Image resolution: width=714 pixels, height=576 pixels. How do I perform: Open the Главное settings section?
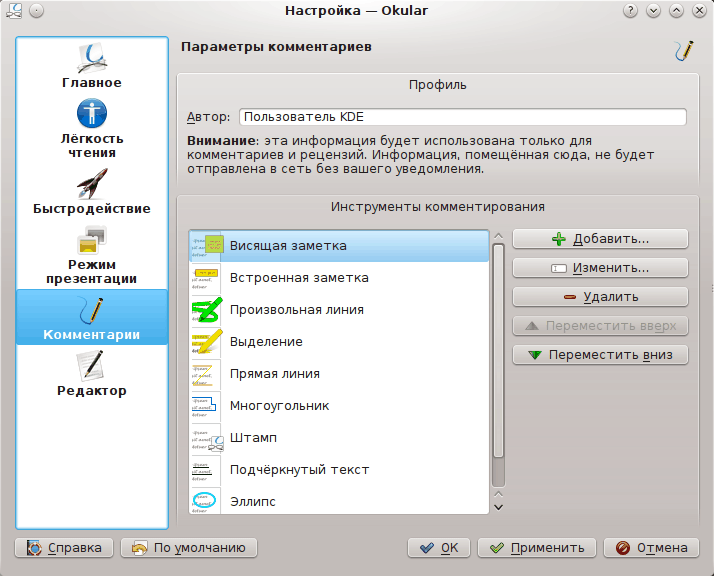point(92,66)
